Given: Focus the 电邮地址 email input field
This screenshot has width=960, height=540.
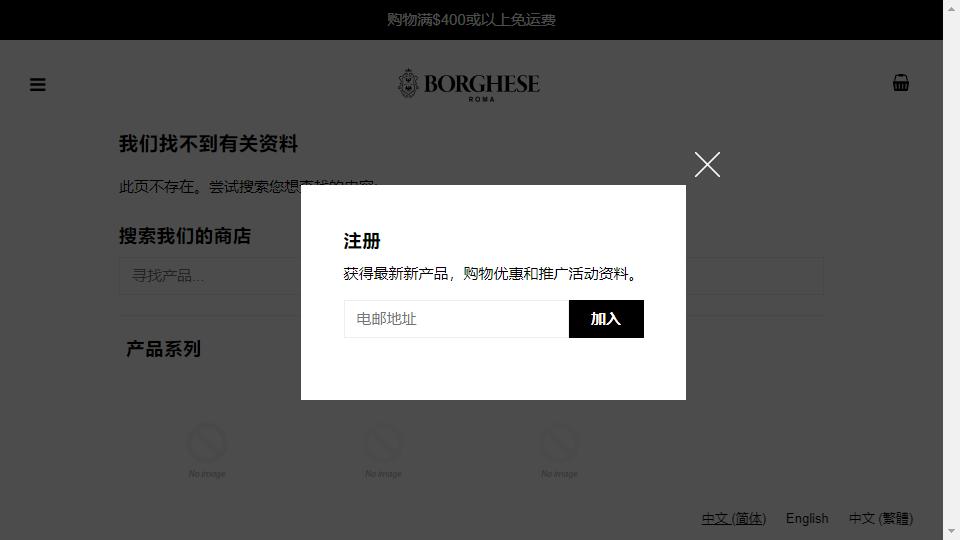Looking at the screenshot, I should pyautogui.click(x=456, y=319).
